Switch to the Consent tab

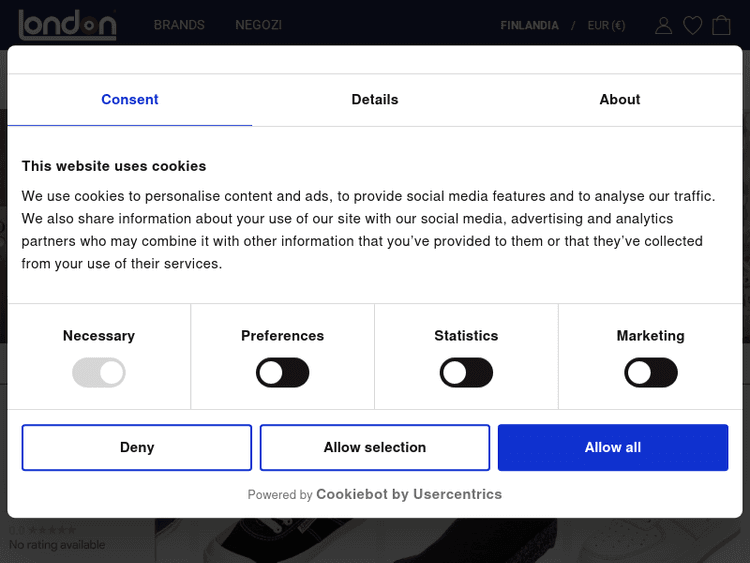click(x=130, y=99)
